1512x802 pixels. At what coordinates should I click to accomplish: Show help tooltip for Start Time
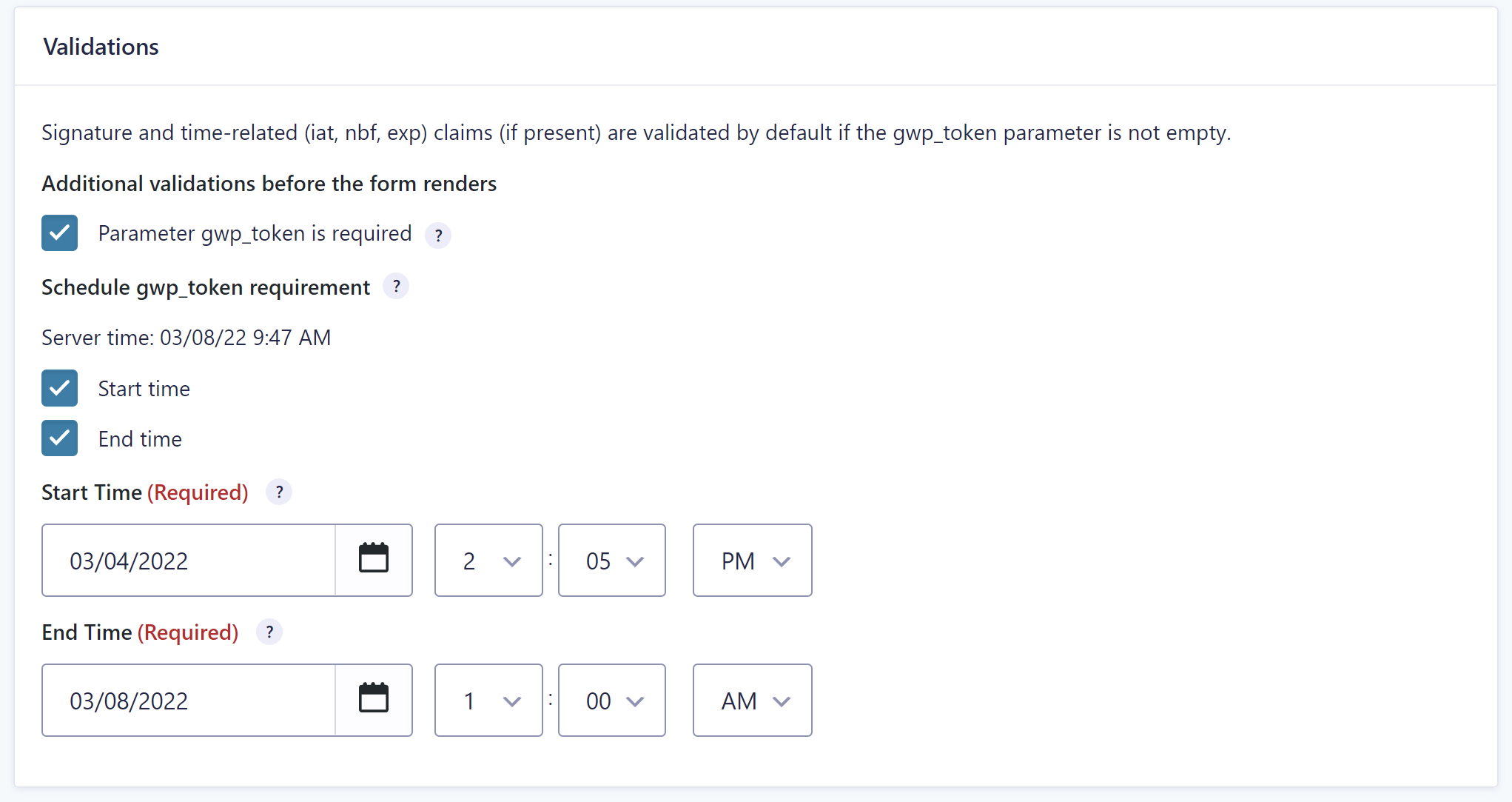pos(279,492)
